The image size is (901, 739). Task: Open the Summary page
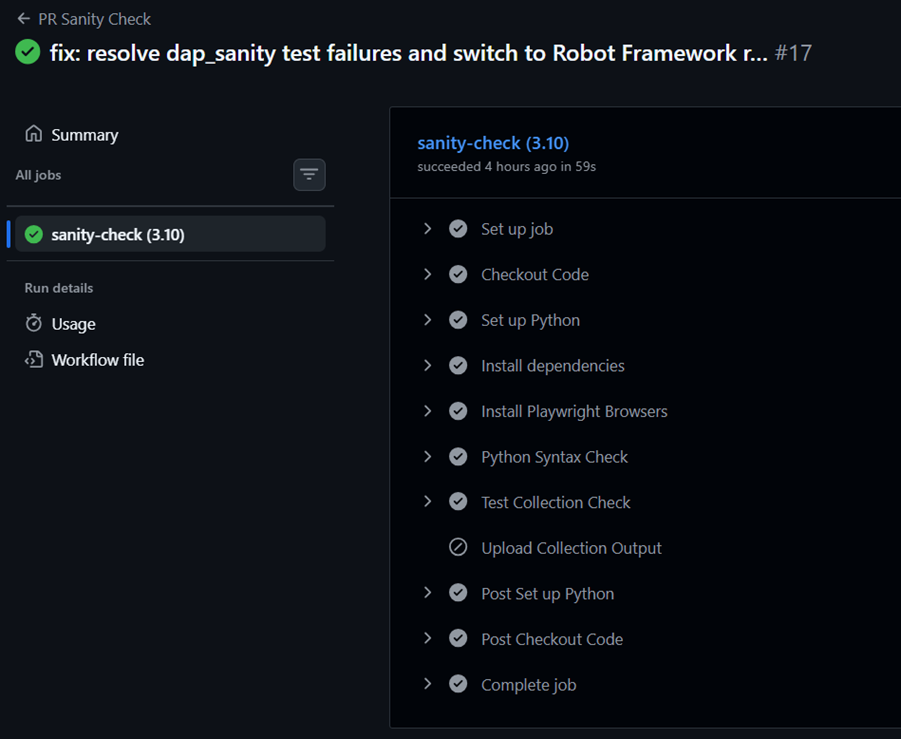click(85, 135)
